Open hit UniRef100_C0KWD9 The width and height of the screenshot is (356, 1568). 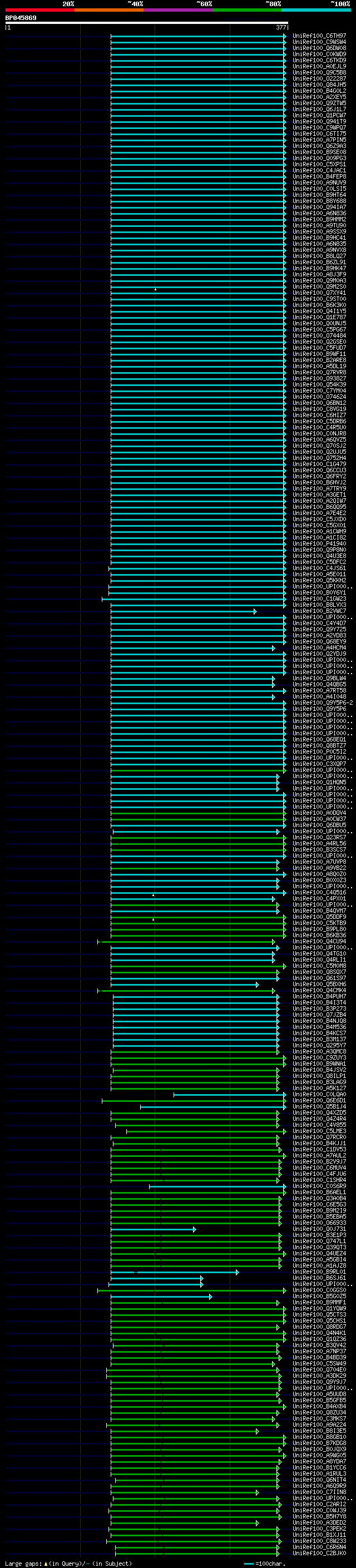[319, 54]
